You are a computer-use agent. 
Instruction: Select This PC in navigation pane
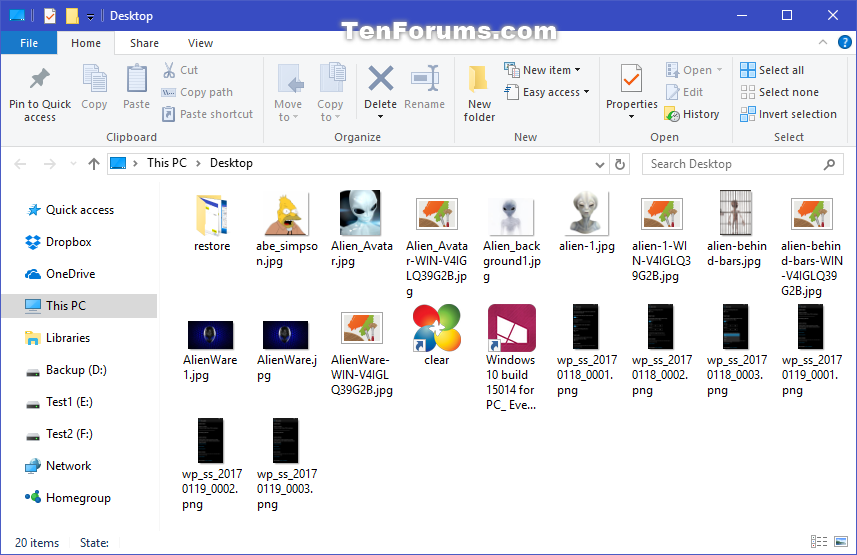(79, 306)
